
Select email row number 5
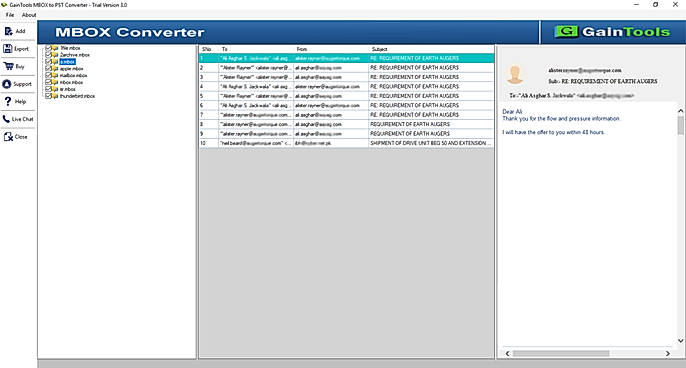point(346,96)
